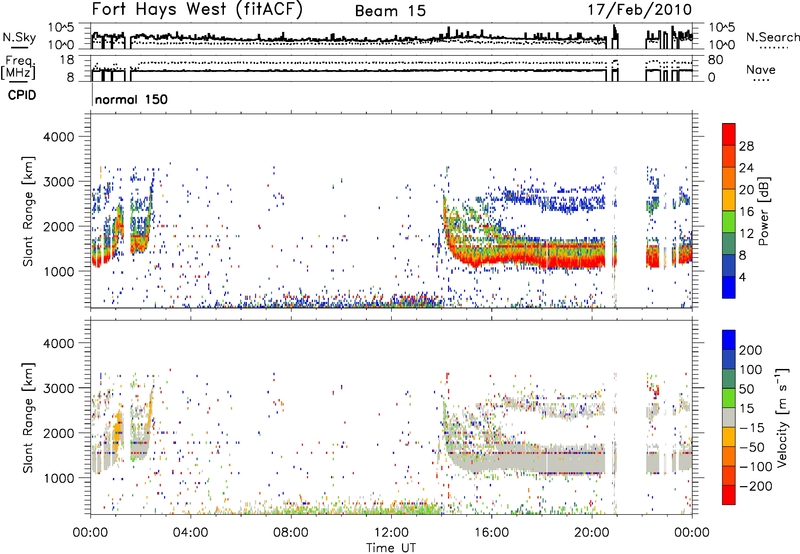This screenshot has height=554, width=800.
Task: Click the date '17/Feb/2010'
Action: [640, 10]
